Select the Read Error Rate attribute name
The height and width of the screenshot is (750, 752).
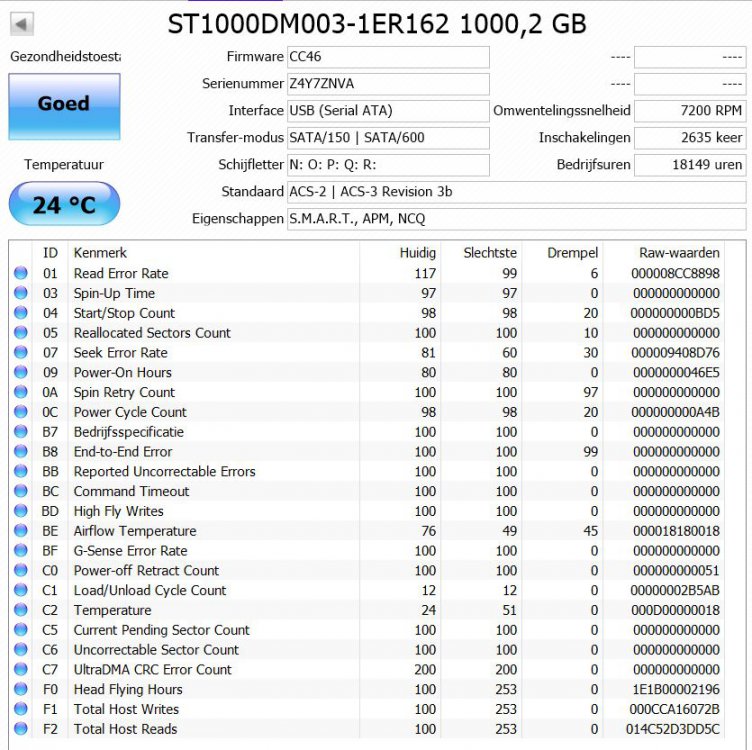click(x=121, y=273)
